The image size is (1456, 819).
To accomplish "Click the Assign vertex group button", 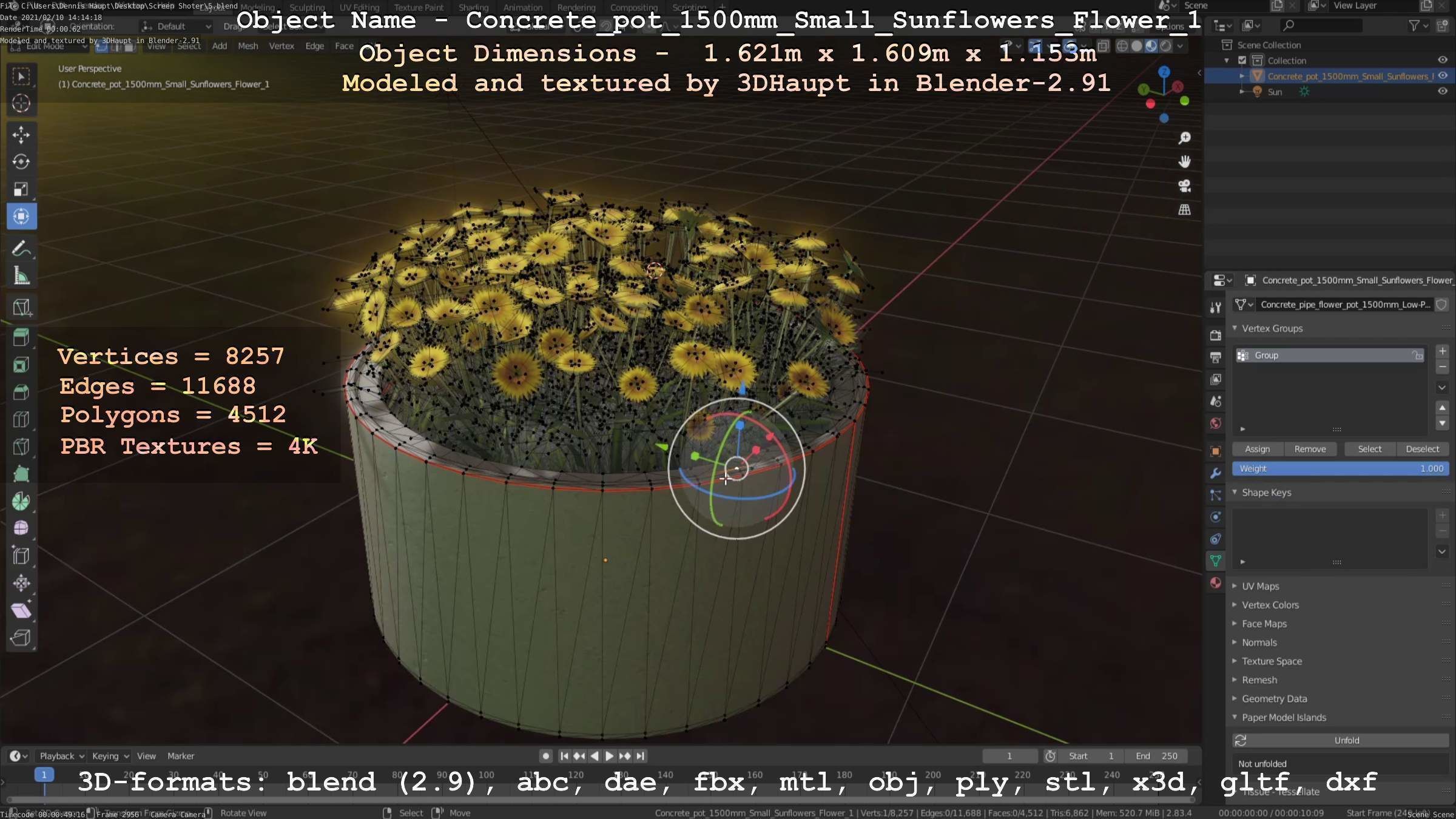I will (x=1258, y=449).
